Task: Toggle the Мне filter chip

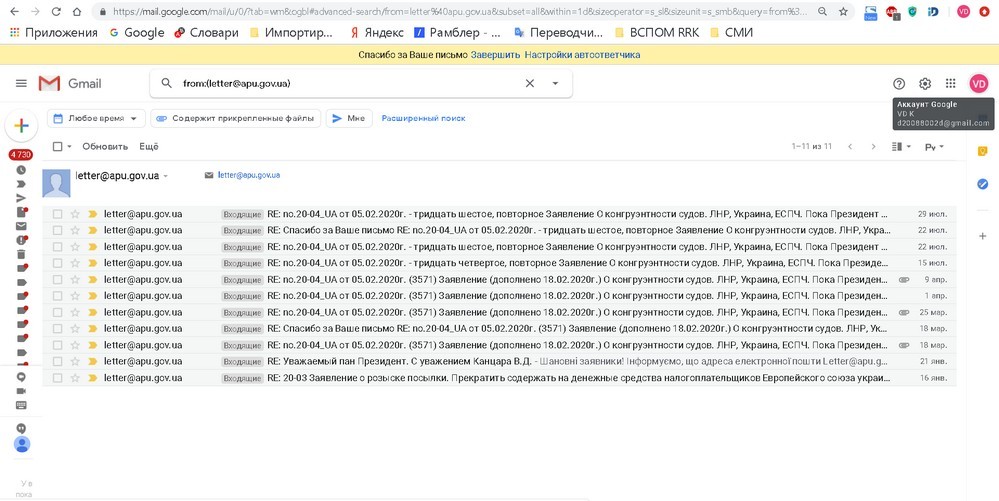Action: 349,119
